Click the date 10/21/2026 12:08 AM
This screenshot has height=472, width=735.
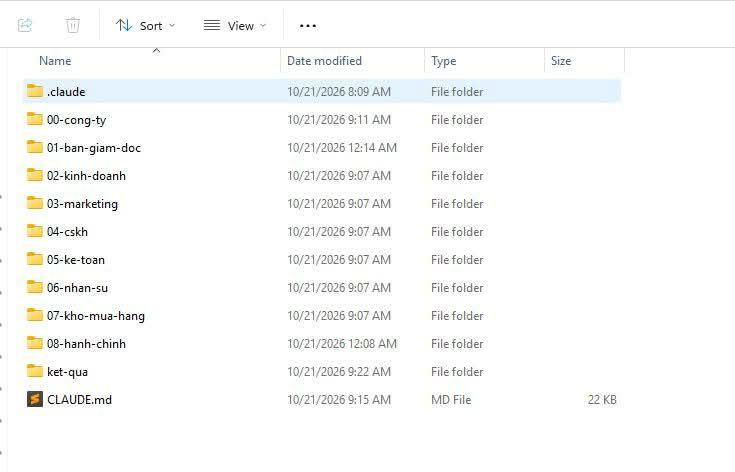342,344
